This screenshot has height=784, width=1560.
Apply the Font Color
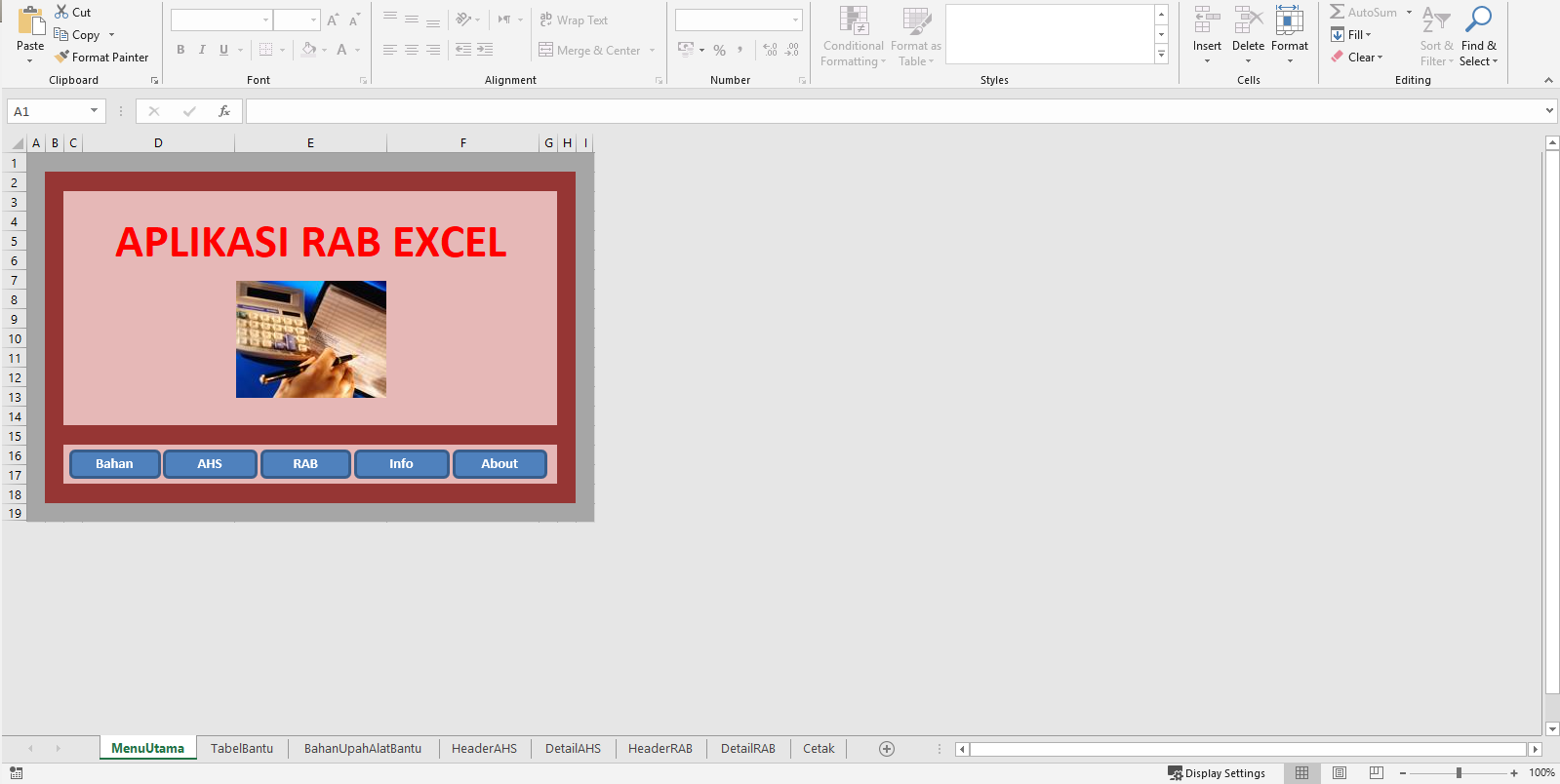tap(341, 50)
